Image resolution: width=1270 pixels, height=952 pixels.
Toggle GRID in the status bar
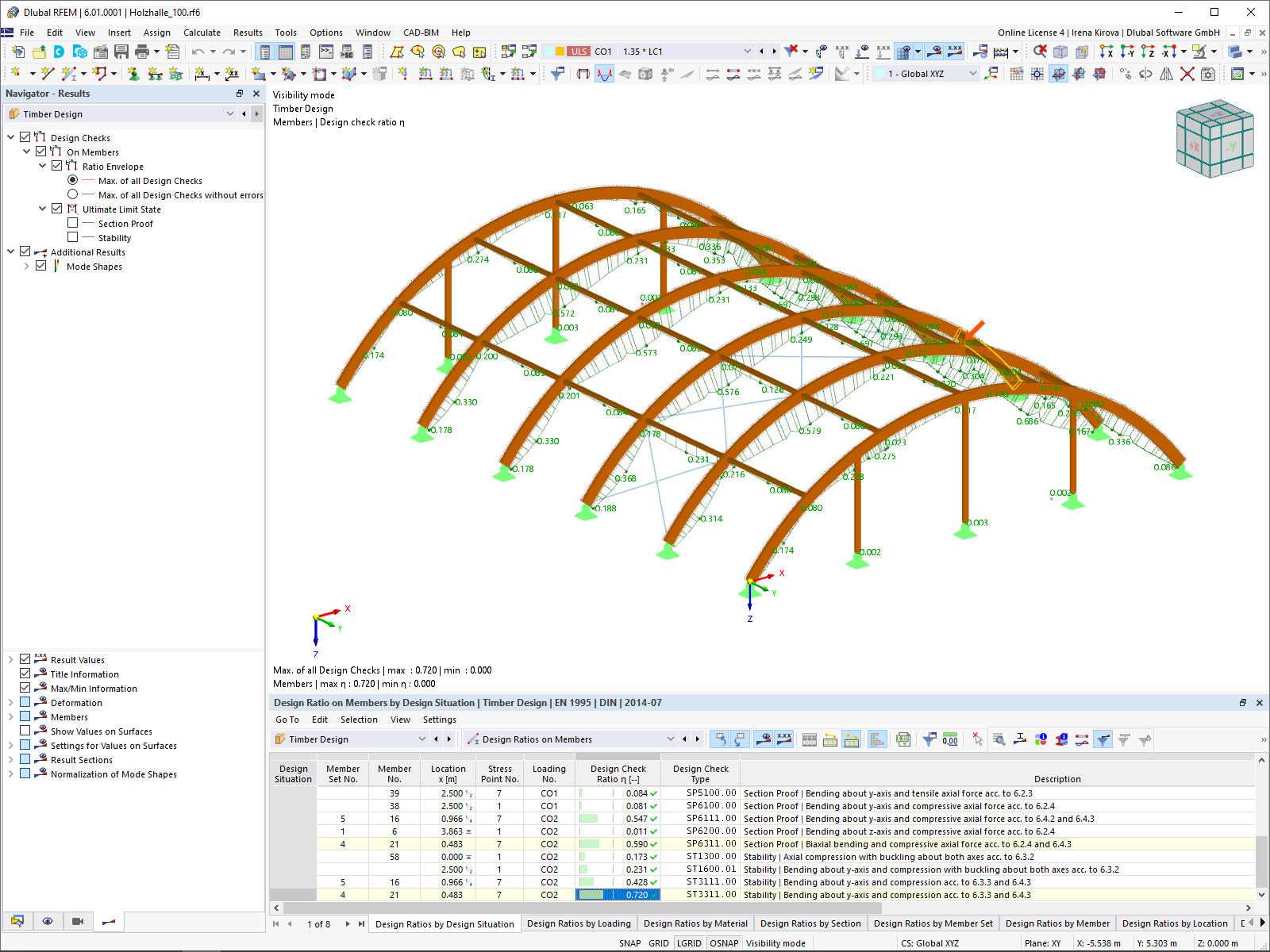pos(659,943)
